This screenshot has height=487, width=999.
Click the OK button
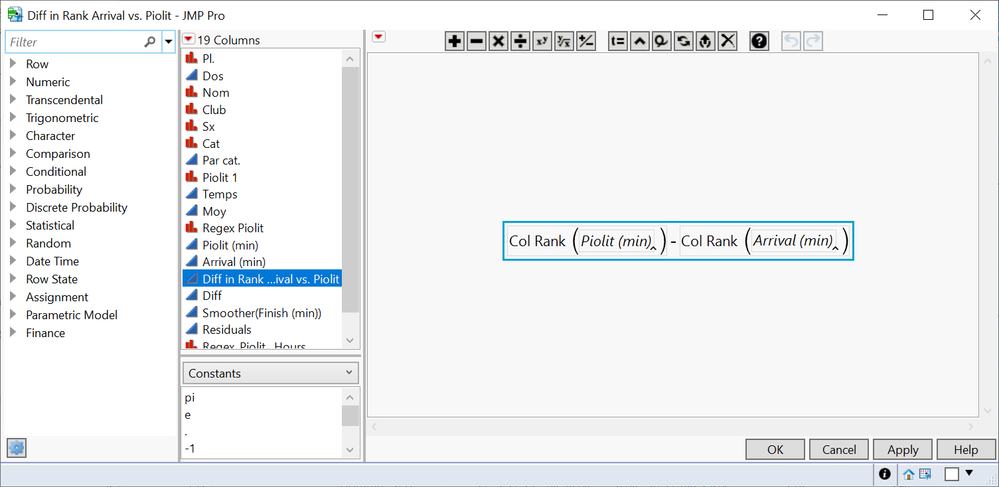[x=775, y=449]
